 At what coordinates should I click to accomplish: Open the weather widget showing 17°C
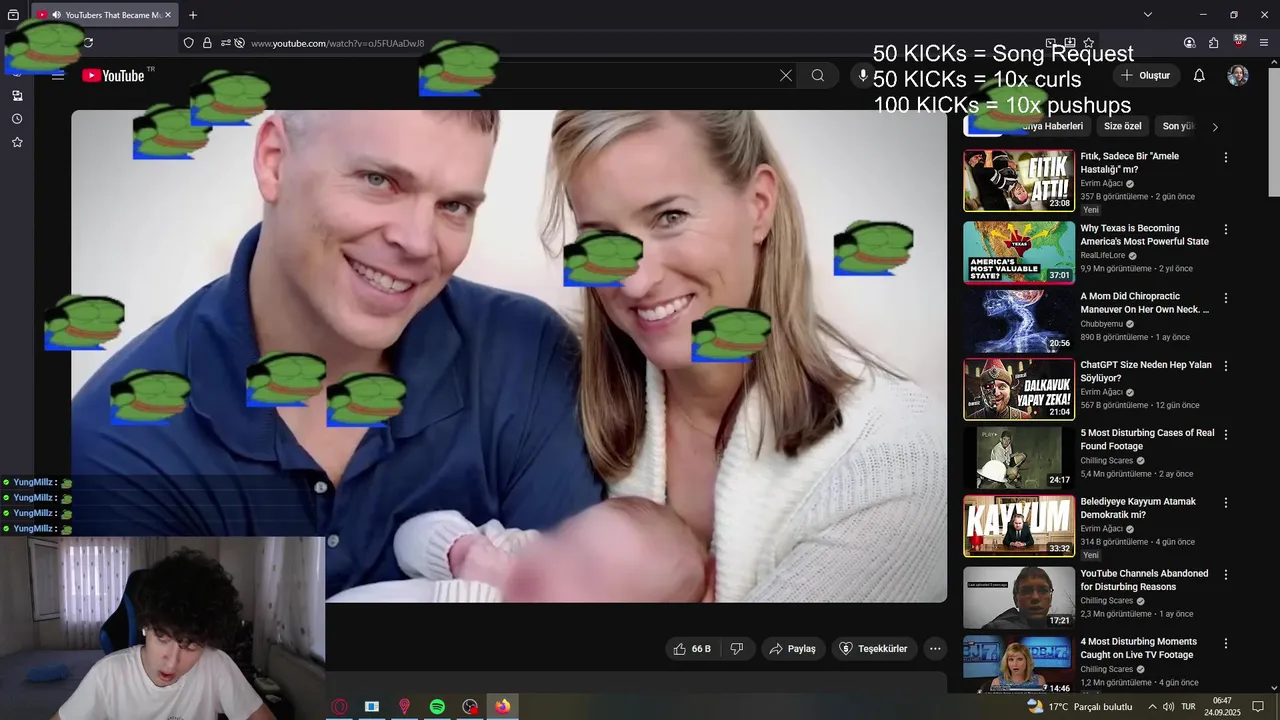[x=1080, y=707]
